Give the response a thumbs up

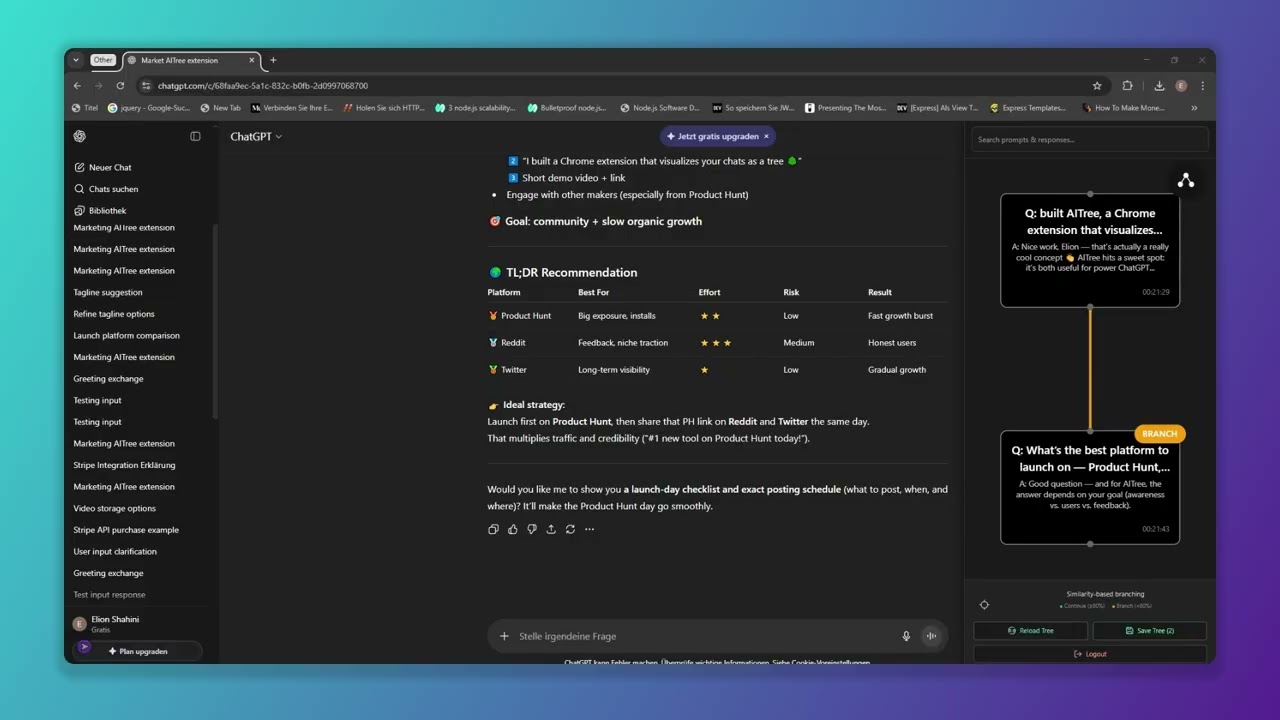coord(513,529)
